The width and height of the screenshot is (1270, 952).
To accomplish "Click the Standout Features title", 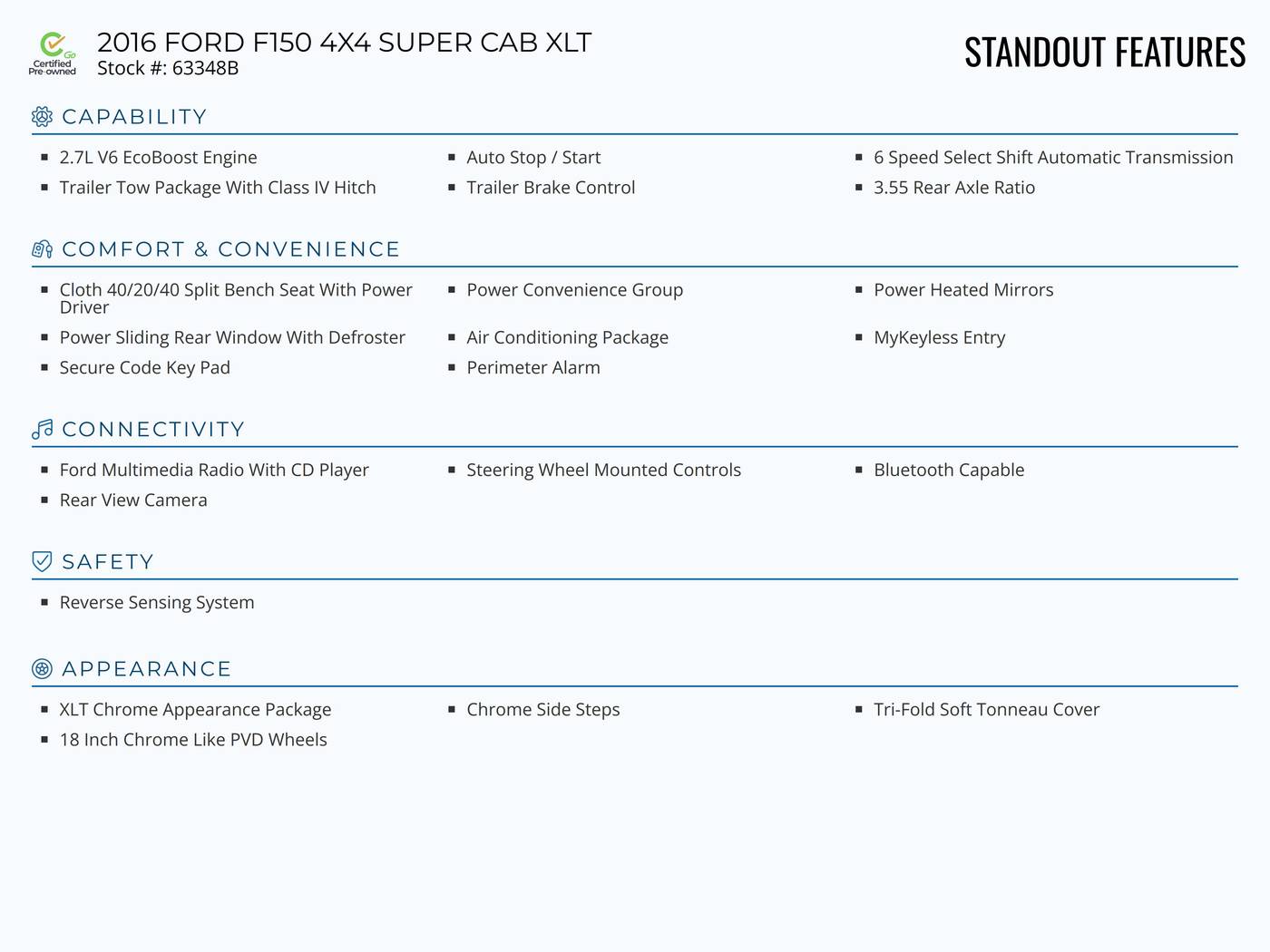I will pyautogui.click(x=1105, y=53).
